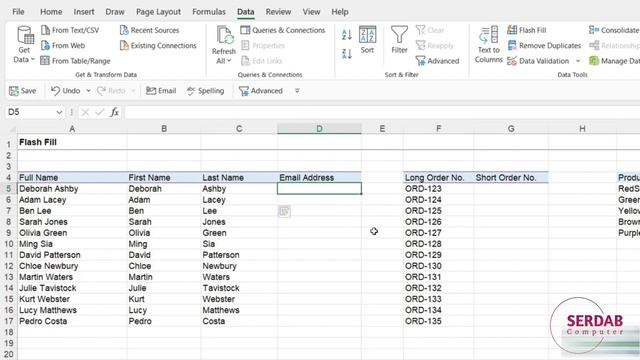
Task: Click the Flash Fill Options smart tag
Action: (284, 211)
